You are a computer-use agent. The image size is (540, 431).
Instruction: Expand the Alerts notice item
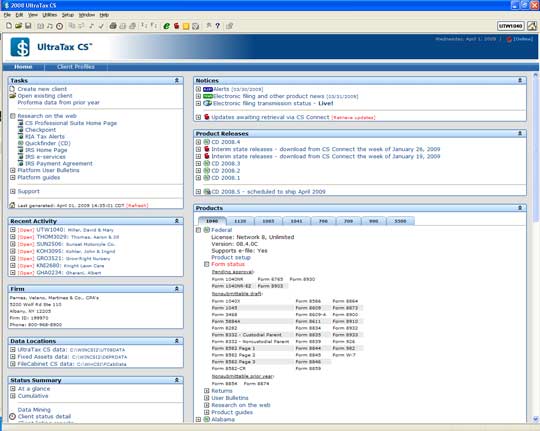(198, 89)
